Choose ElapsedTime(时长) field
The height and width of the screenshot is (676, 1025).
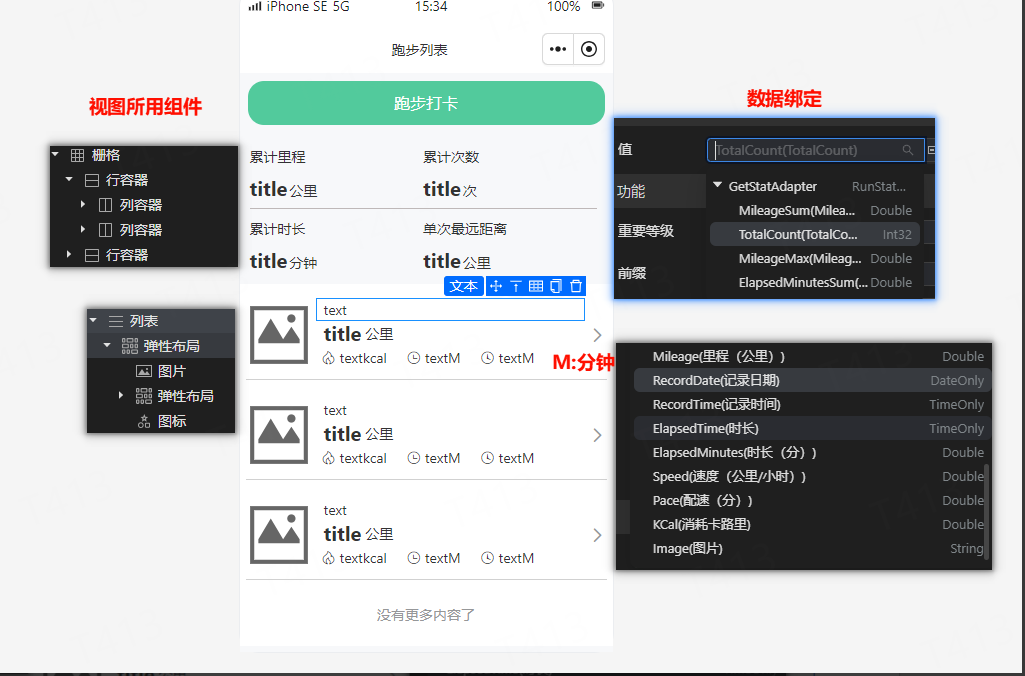coord(813,428)
